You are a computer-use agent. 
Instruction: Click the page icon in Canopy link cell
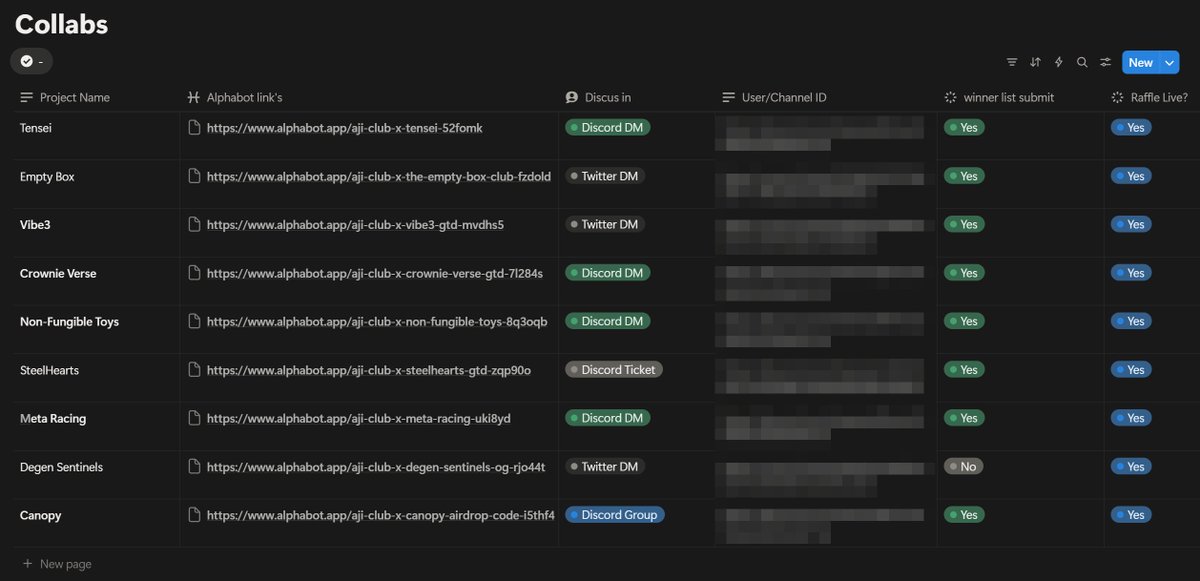[x=195, y=515]
